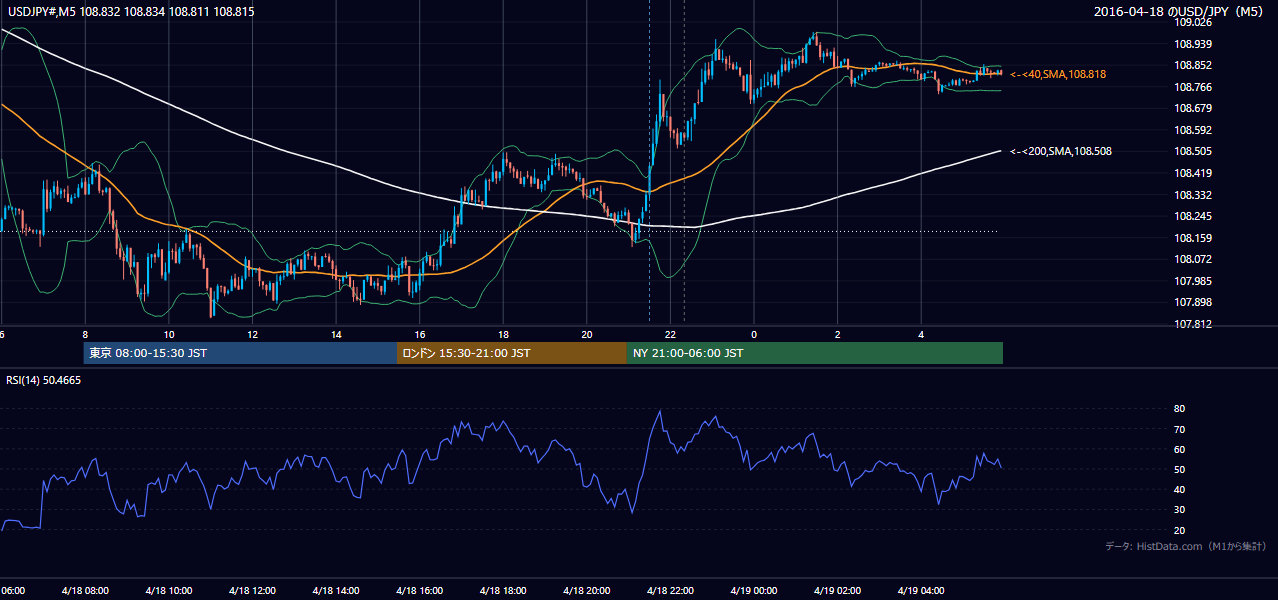1278x600 pixels.
Task: Click the RSI 30 level label
Action: pos(1179,510)
